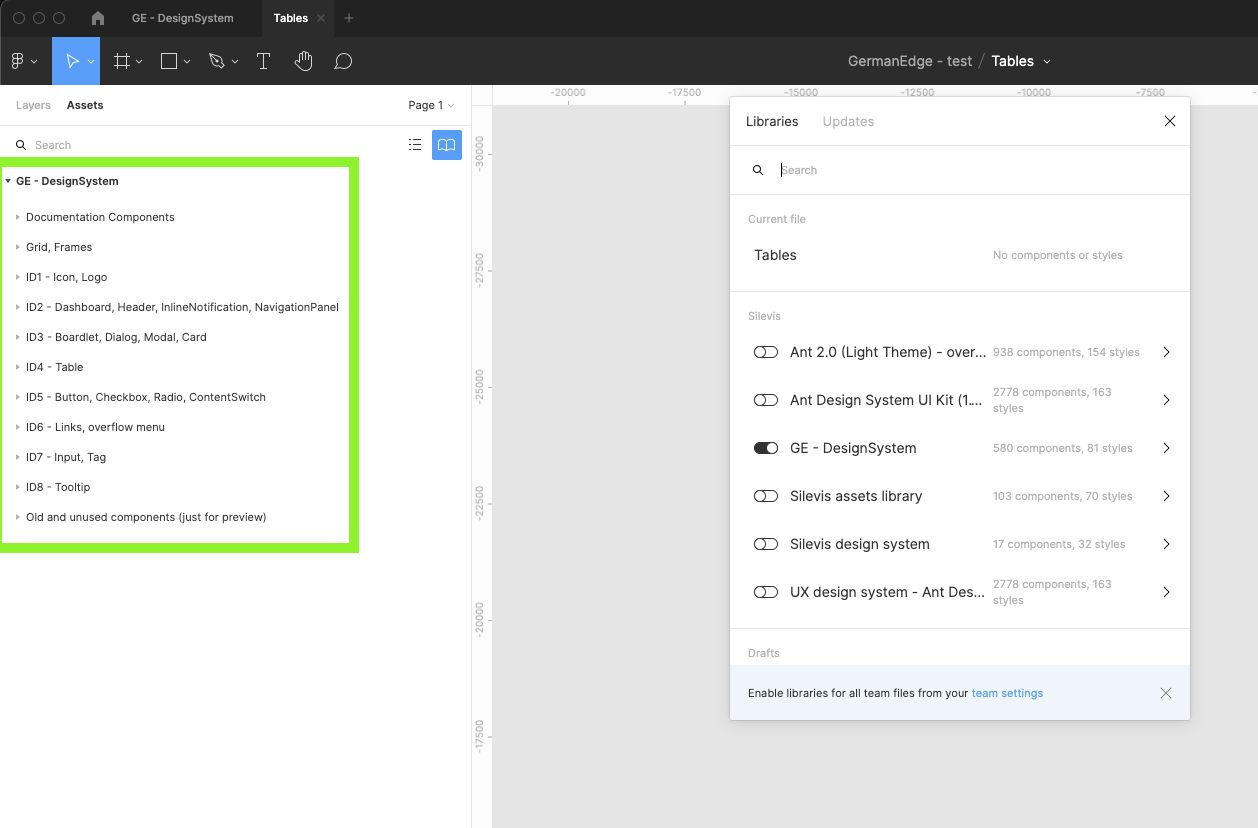The height and width of the screenshot is (828, 1258).
Task: Select the Move tool in toolbar
Action: click(72, 61)
